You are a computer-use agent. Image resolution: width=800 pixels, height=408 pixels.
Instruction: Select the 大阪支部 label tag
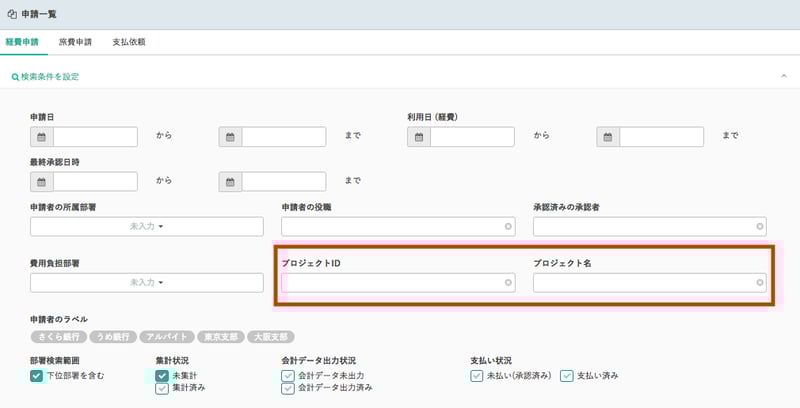[x=271, y=337]
